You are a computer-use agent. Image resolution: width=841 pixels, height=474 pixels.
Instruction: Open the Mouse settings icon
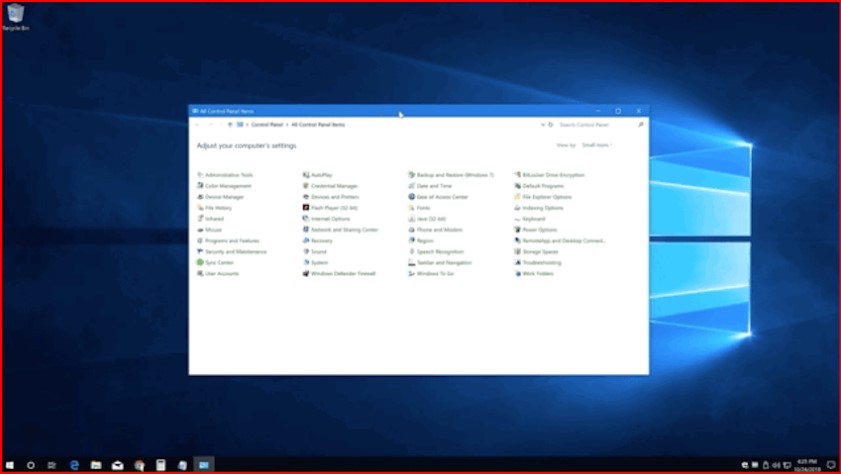pos(200,230)
